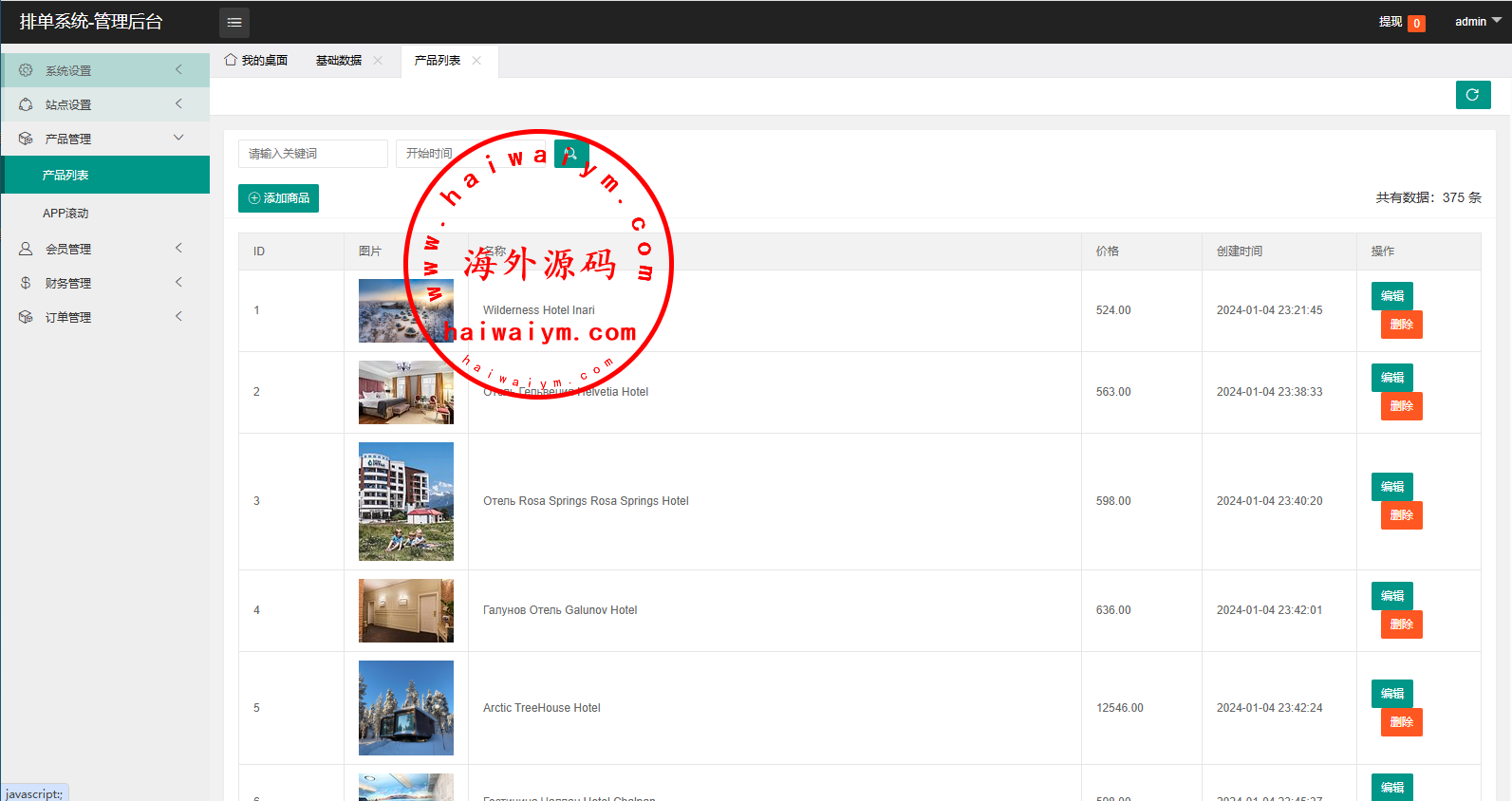Expand the 订单管理 sidebar menu
The width and height of the screenshot is (1512, 801).
click(105, 317)
